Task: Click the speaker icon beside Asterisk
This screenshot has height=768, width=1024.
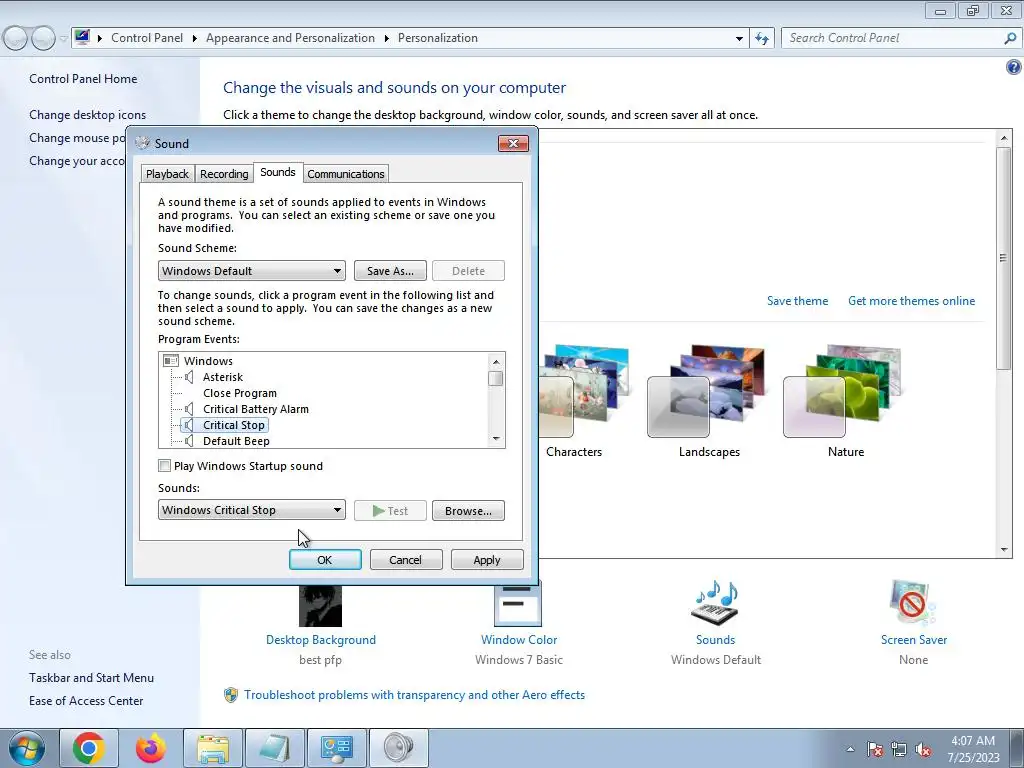Action: pos(189,377)
